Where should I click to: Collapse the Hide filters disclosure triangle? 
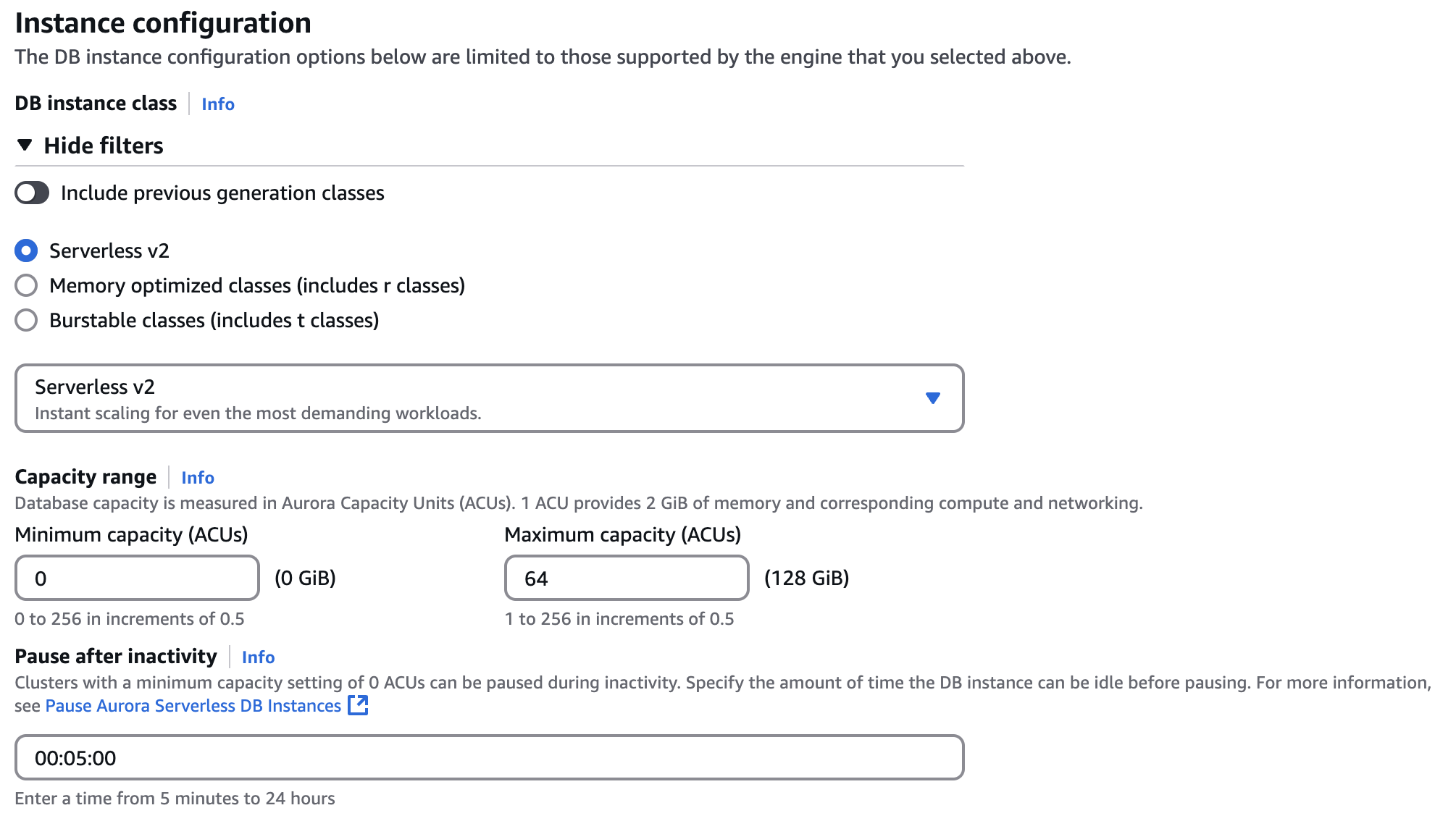pyautogui.click(x=25, y=146)
